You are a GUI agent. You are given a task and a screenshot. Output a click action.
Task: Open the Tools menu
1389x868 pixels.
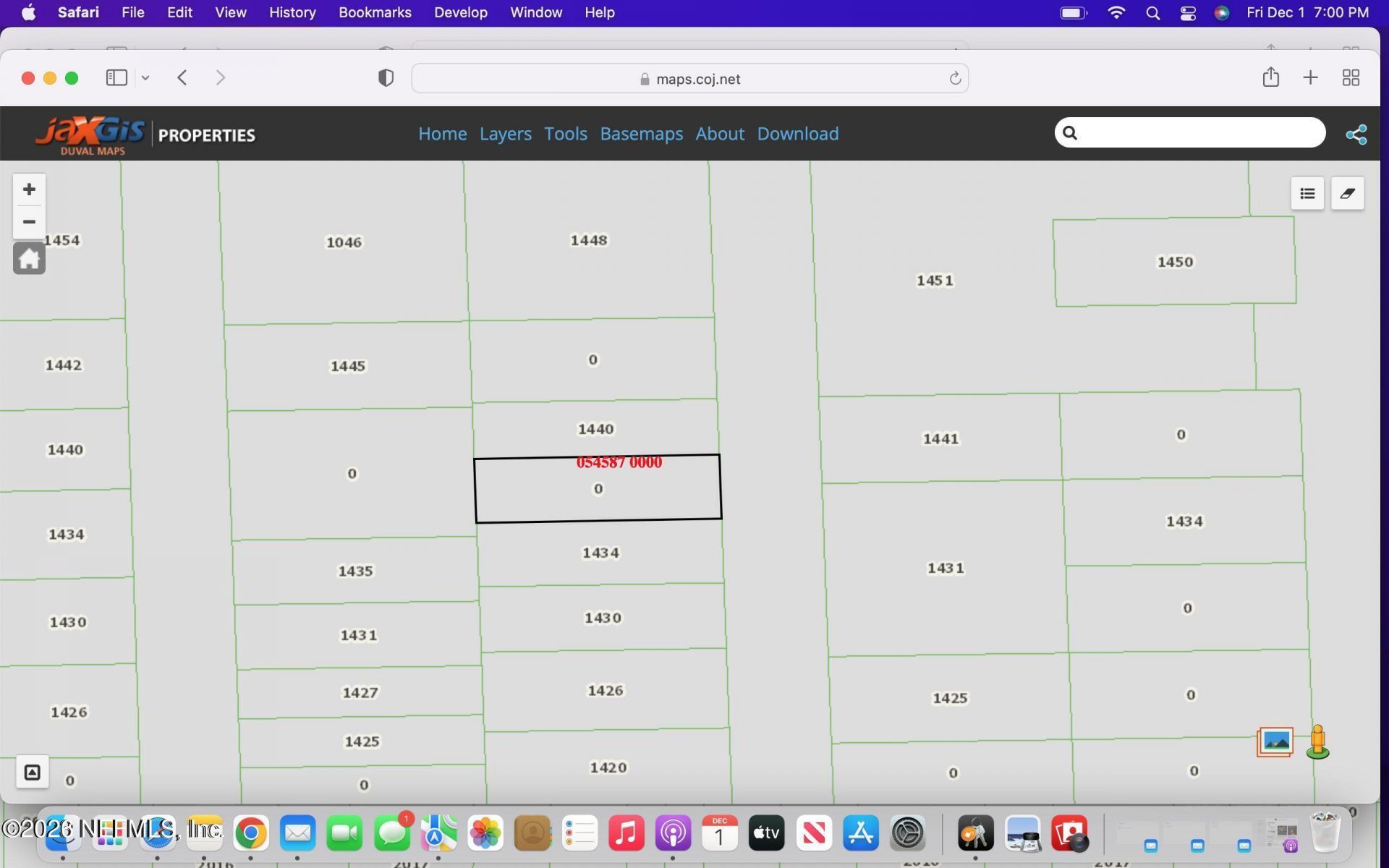click(x=565, y=134)
